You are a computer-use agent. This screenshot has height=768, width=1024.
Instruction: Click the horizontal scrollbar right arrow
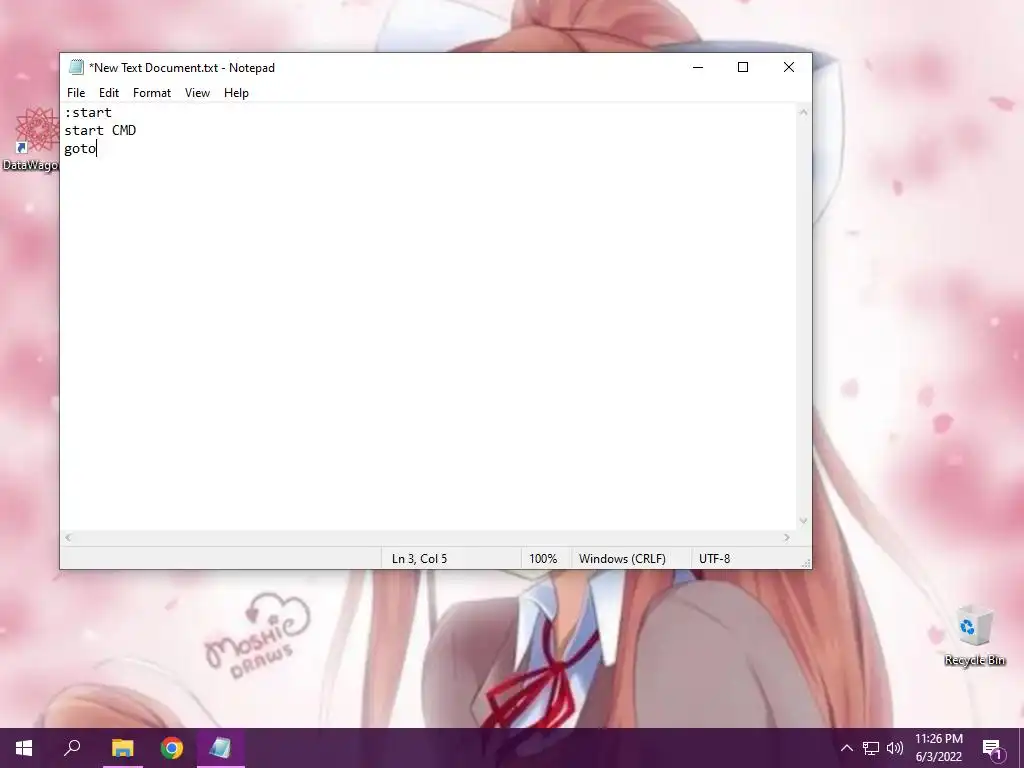click(787, 537)
